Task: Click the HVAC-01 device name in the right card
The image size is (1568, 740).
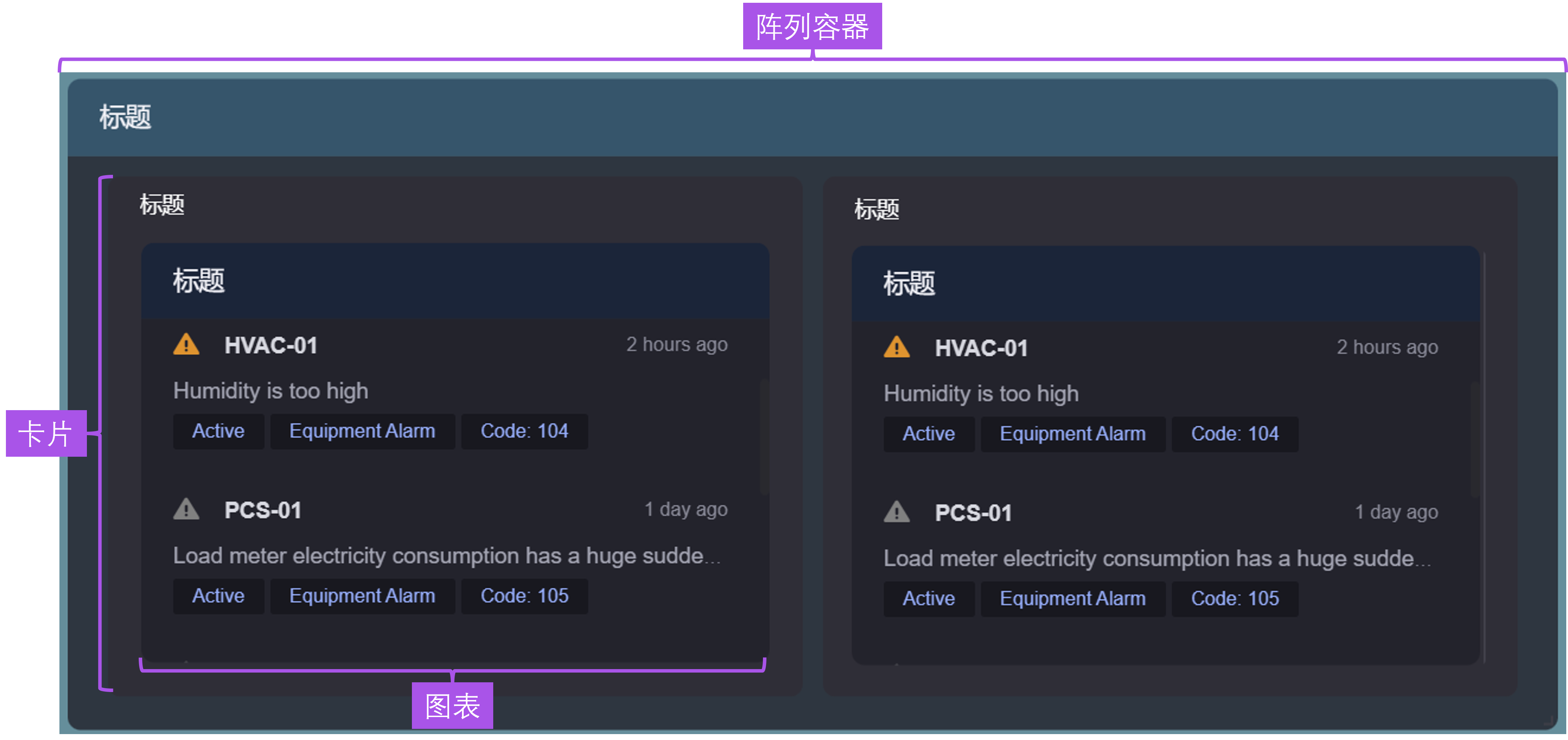Action: (981, 348)
